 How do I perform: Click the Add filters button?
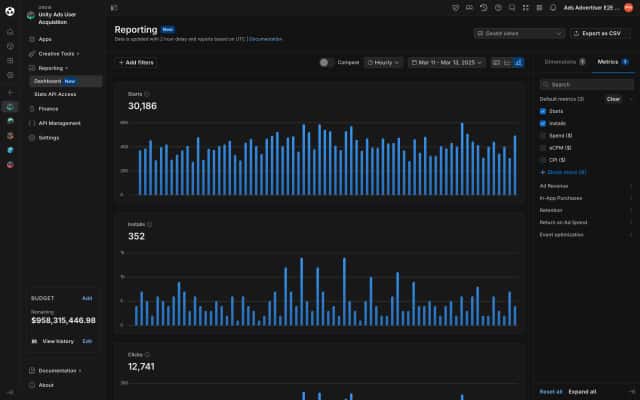coord(136,62)
